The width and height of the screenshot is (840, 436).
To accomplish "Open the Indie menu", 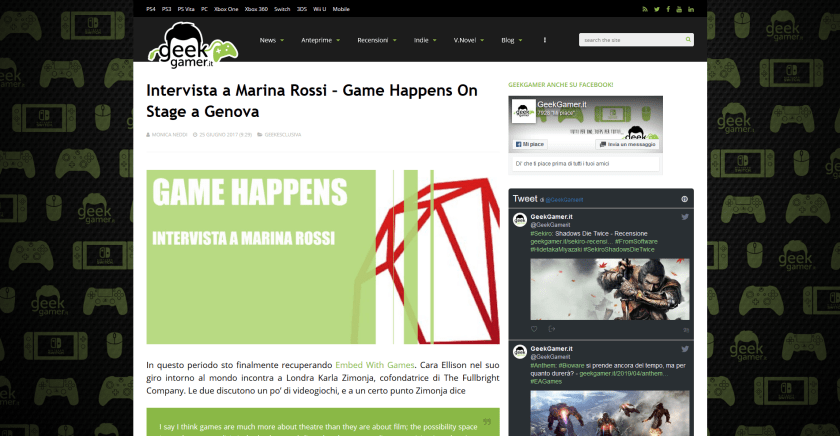I will click(x=425, y=41).
